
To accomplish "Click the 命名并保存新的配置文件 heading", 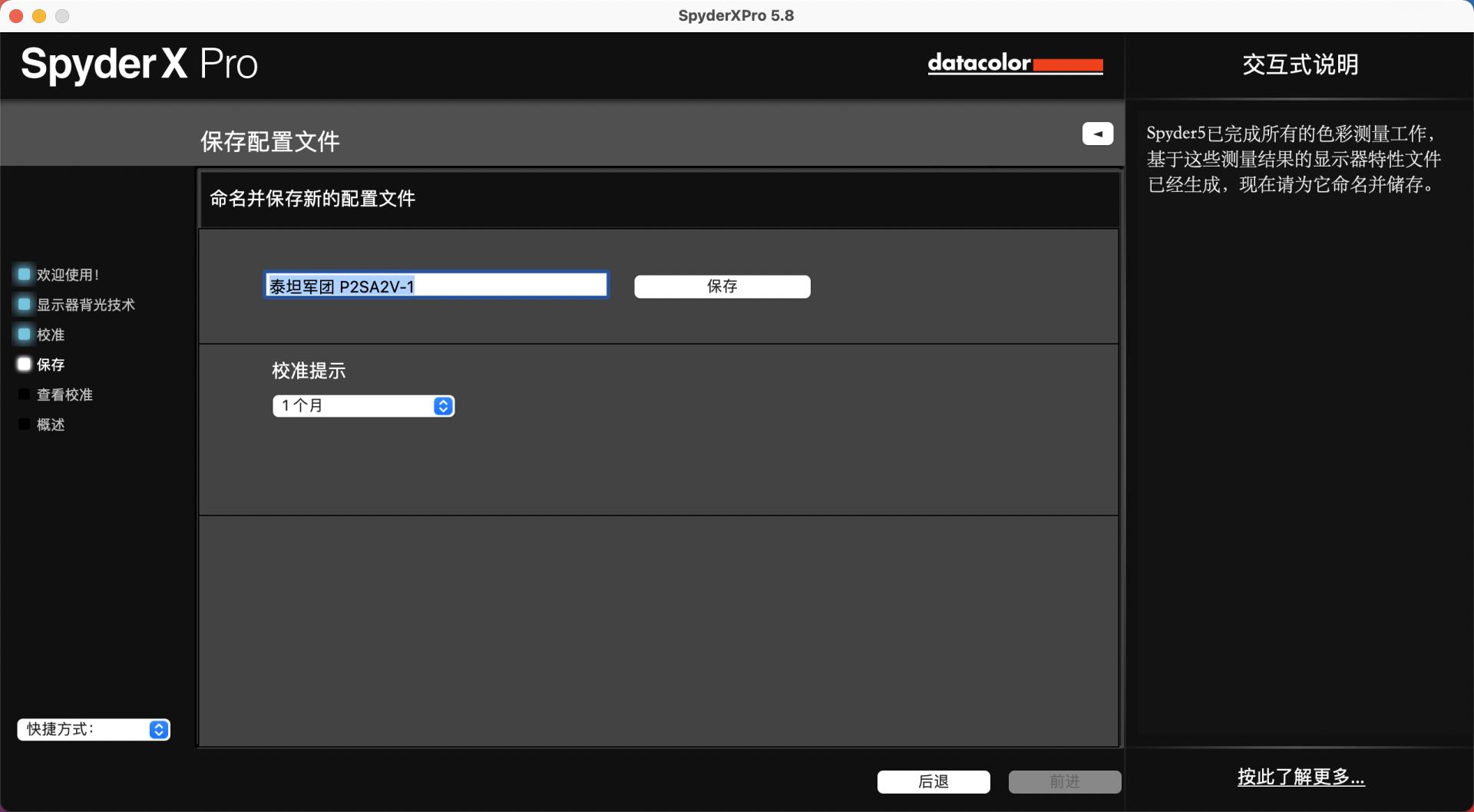I will pyautogui.click(x=312, y=199).
